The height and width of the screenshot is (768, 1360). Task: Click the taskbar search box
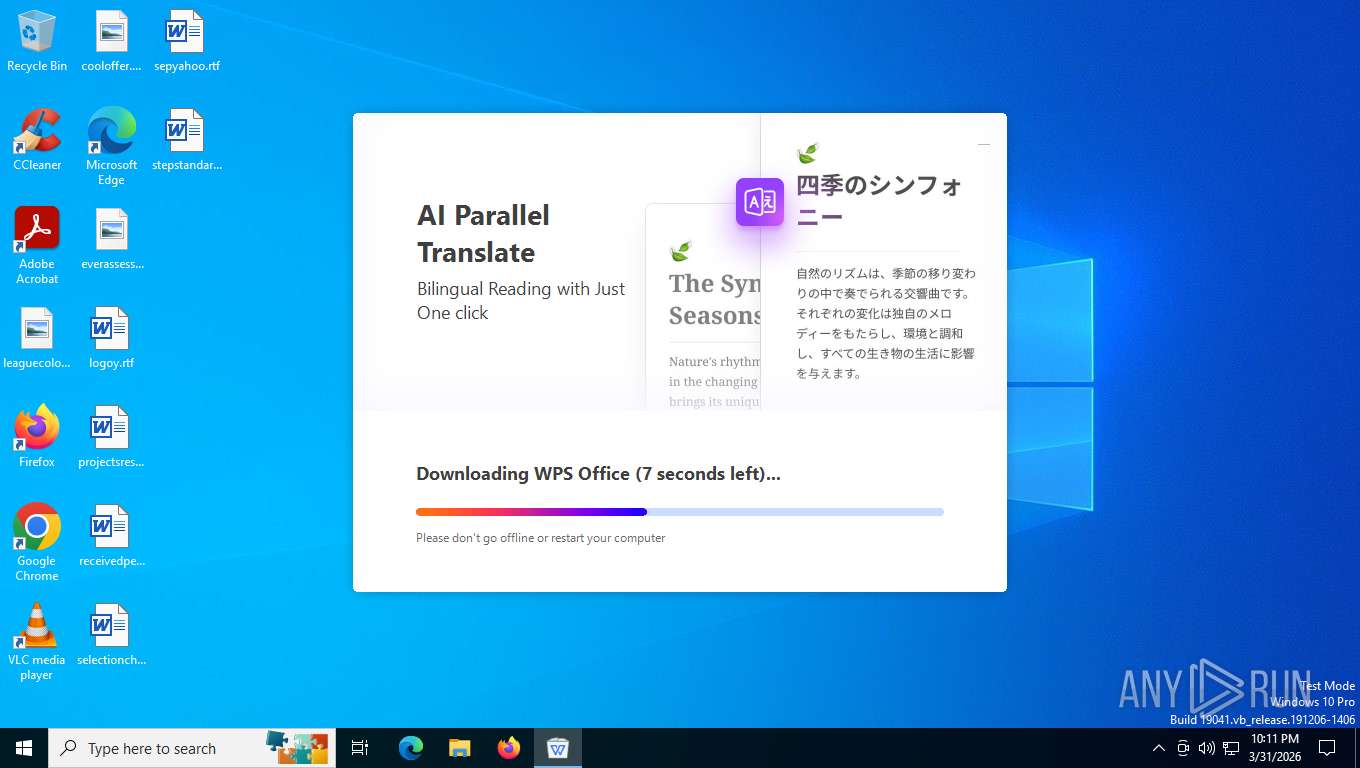[x=192, y=748]
